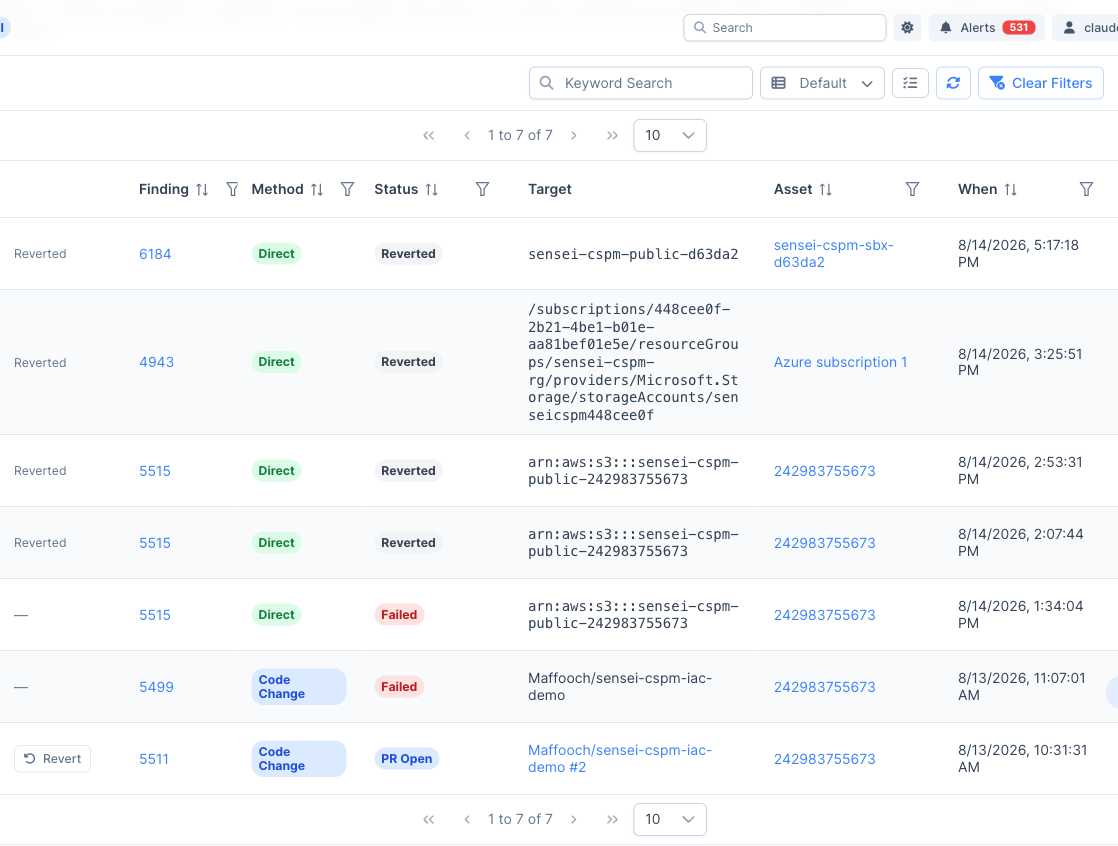Viewport: 1118px width, 846px height.
Task: Revert the finding 5511 remediation
Action: pos(52,759)
